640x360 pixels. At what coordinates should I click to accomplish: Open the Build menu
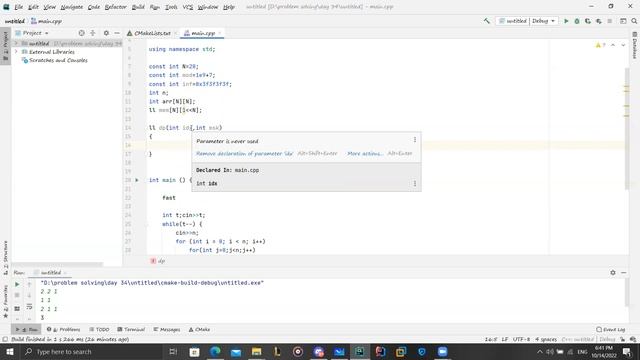pos(138,7)
